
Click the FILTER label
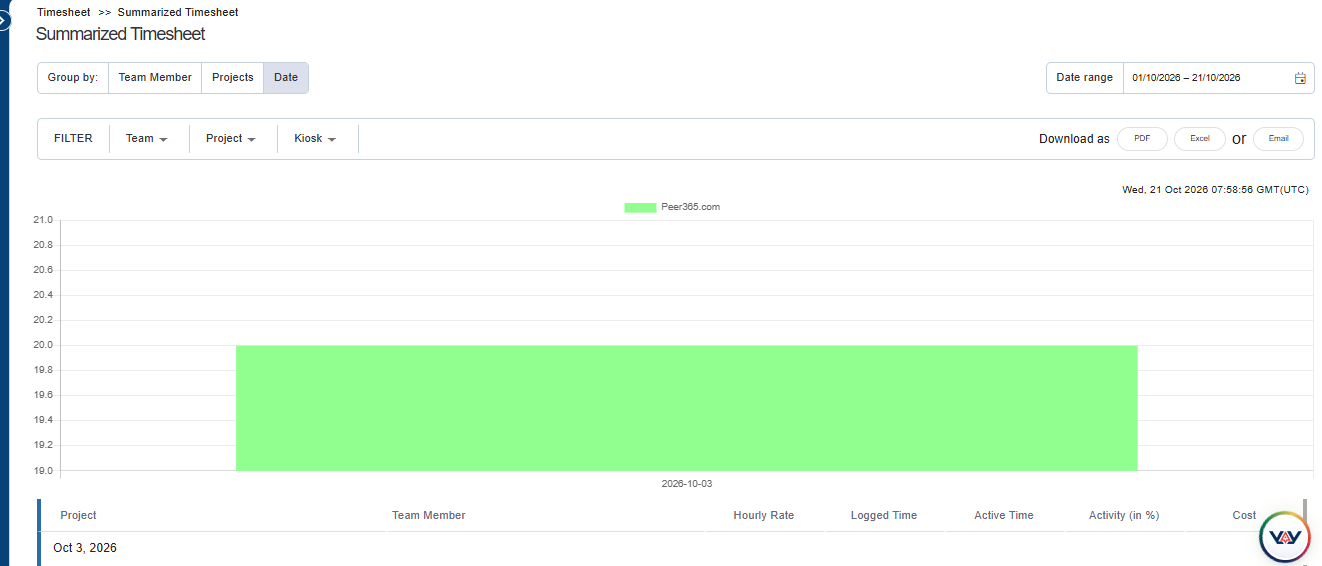point(73,139)
